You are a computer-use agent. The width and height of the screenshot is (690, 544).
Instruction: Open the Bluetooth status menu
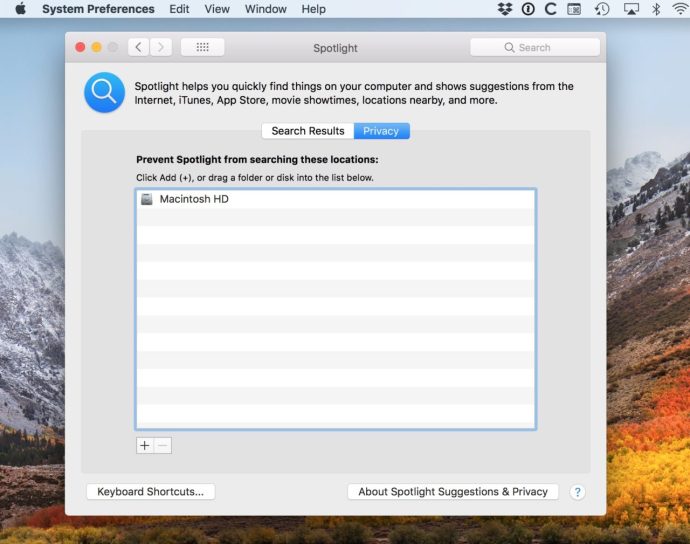coord(656,9)
